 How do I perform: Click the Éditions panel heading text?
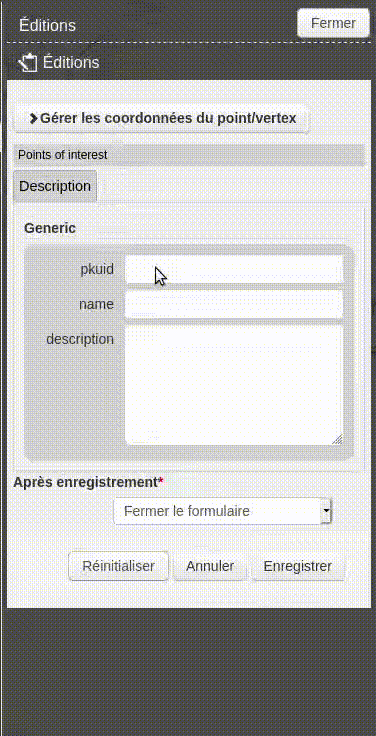coord(71,62)
